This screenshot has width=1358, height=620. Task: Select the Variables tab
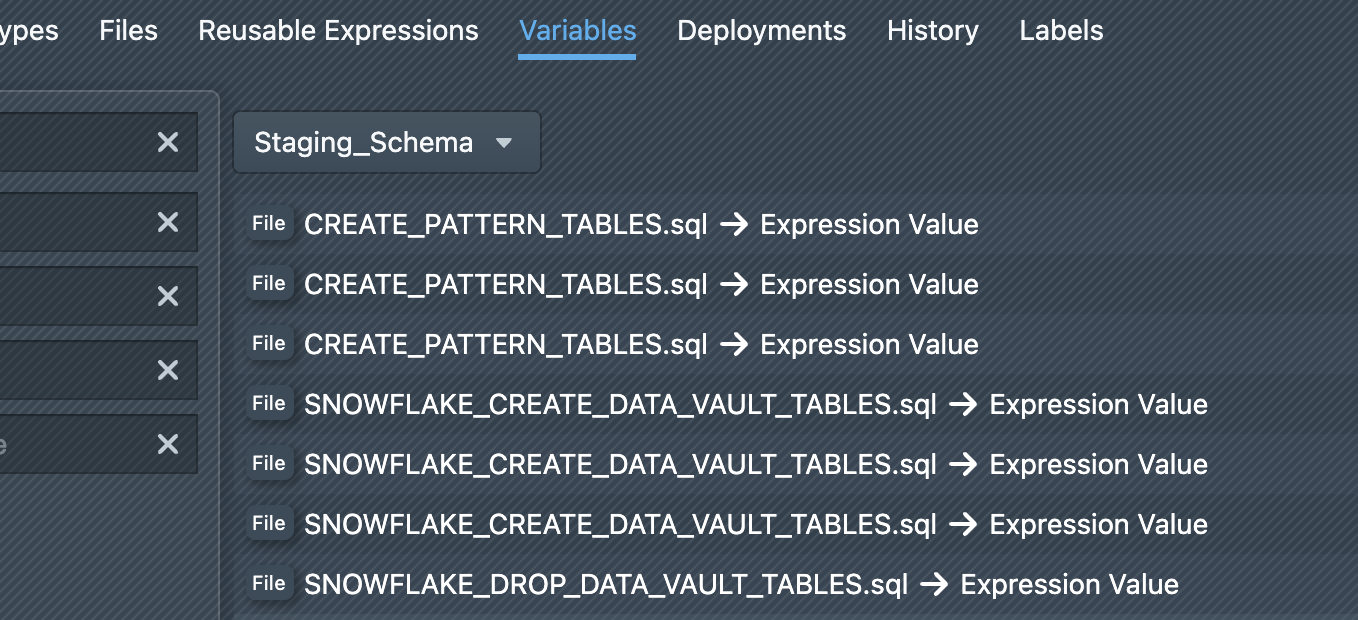click(577, 31)
